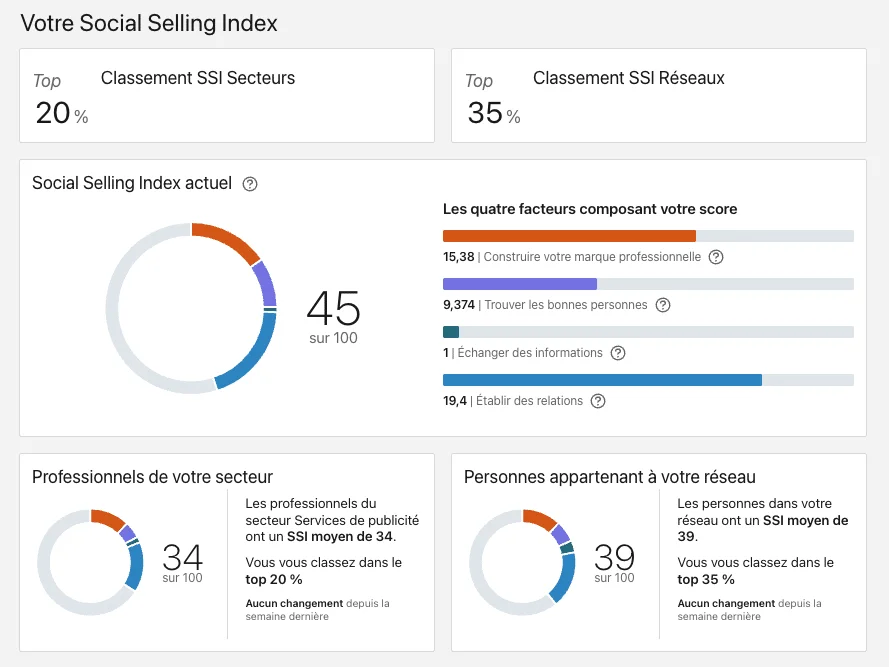Select the Classement SSI Réseaux heading
The width and height of the screenshot is (889, 667).
point(629,78)
